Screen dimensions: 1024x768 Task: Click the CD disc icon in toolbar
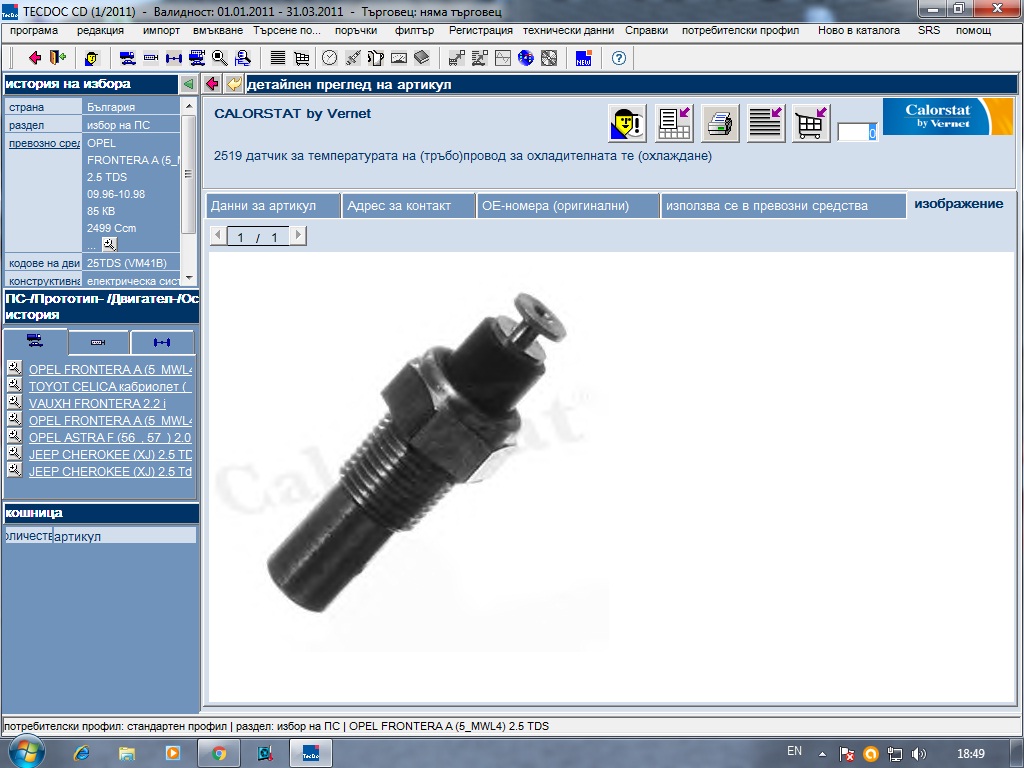(549, 58)
